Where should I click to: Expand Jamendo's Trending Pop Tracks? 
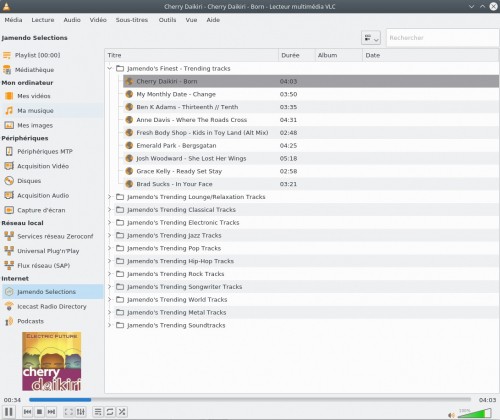[109, 248]
